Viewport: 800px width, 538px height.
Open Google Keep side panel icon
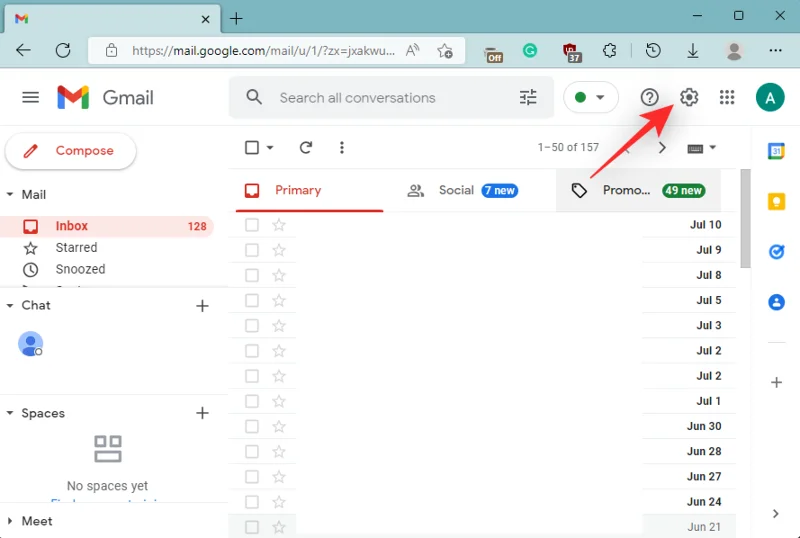(x=777, y=201)
